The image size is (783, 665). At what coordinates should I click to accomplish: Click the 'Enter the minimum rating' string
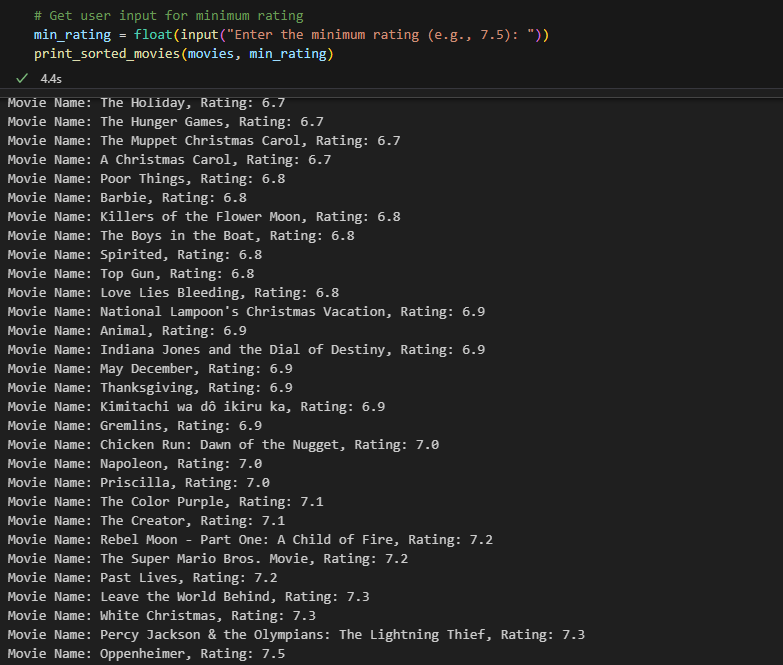(x=381, y=35)
